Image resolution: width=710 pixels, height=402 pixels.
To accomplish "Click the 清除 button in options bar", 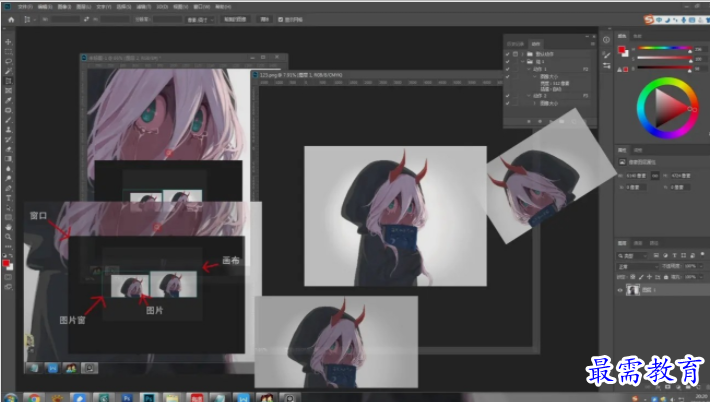I will (264, 19).
